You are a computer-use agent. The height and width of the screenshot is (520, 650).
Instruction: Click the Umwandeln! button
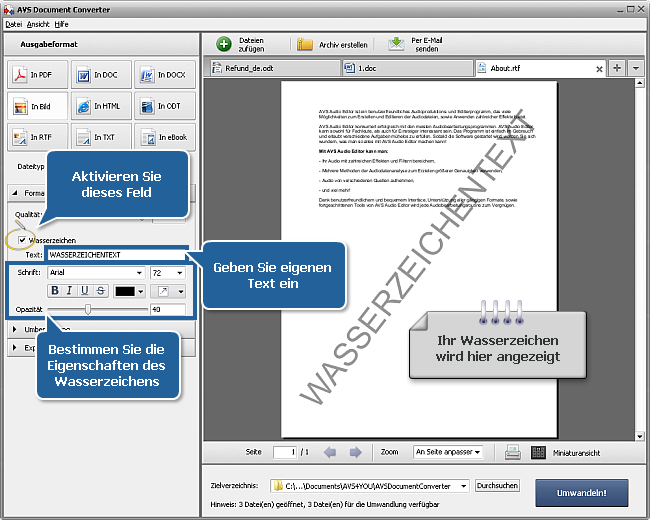click(x=582, y=493)
